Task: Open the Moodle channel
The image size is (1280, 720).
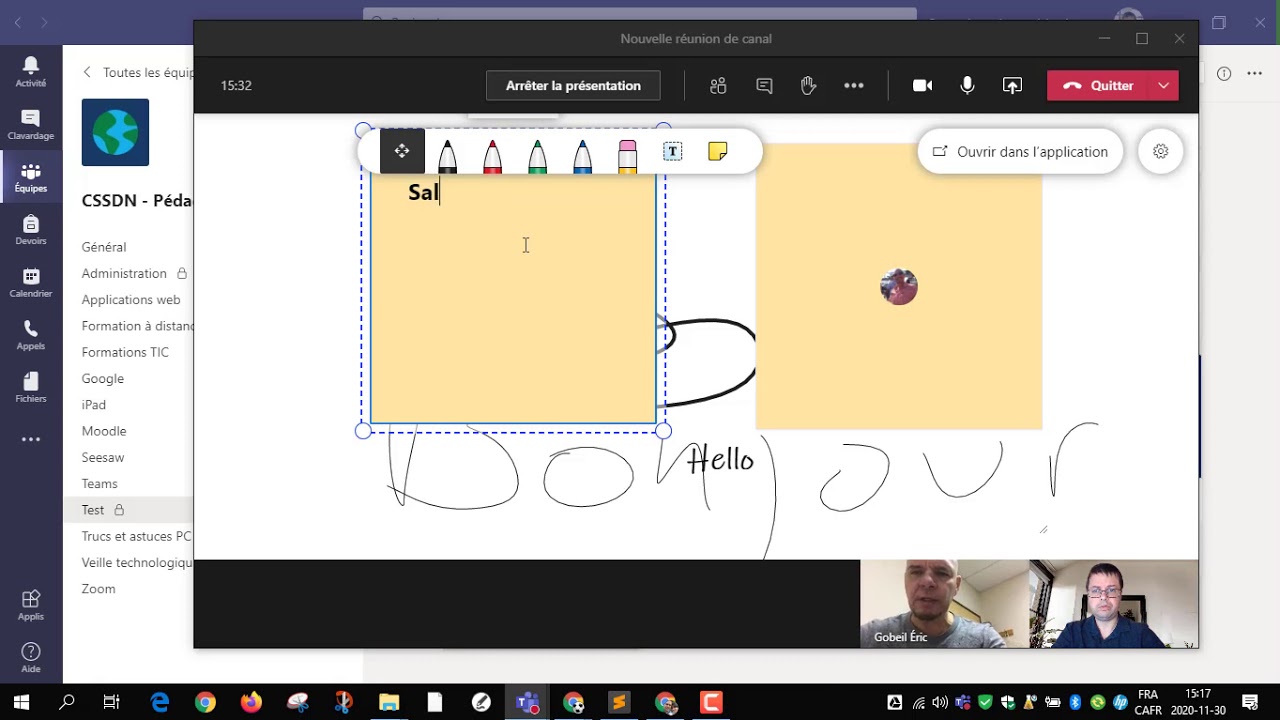Action: click(x=104, y=431)
